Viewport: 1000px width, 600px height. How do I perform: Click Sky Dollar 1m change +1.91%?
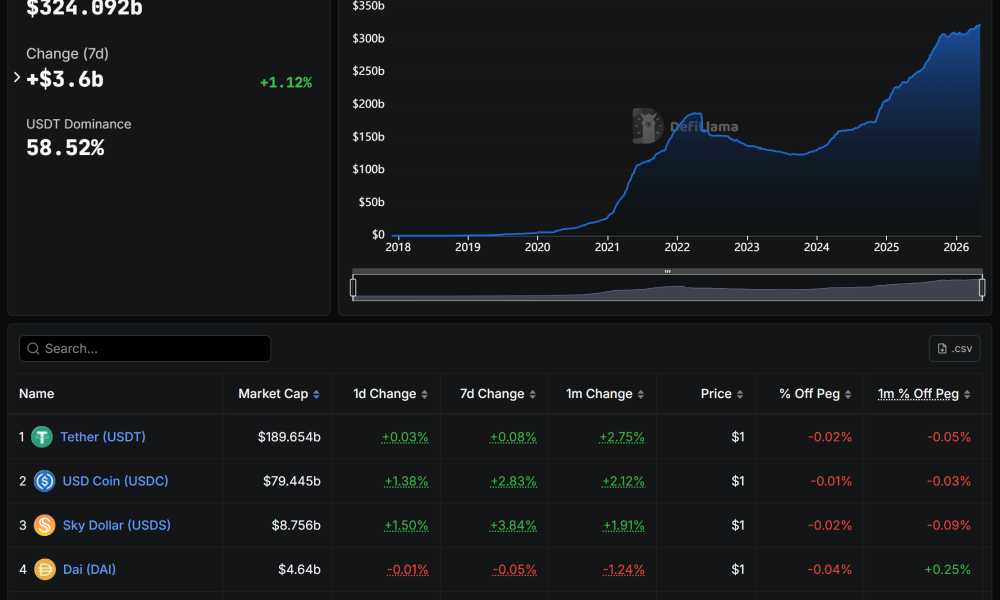pyautogui.click(x=624, y=526)
